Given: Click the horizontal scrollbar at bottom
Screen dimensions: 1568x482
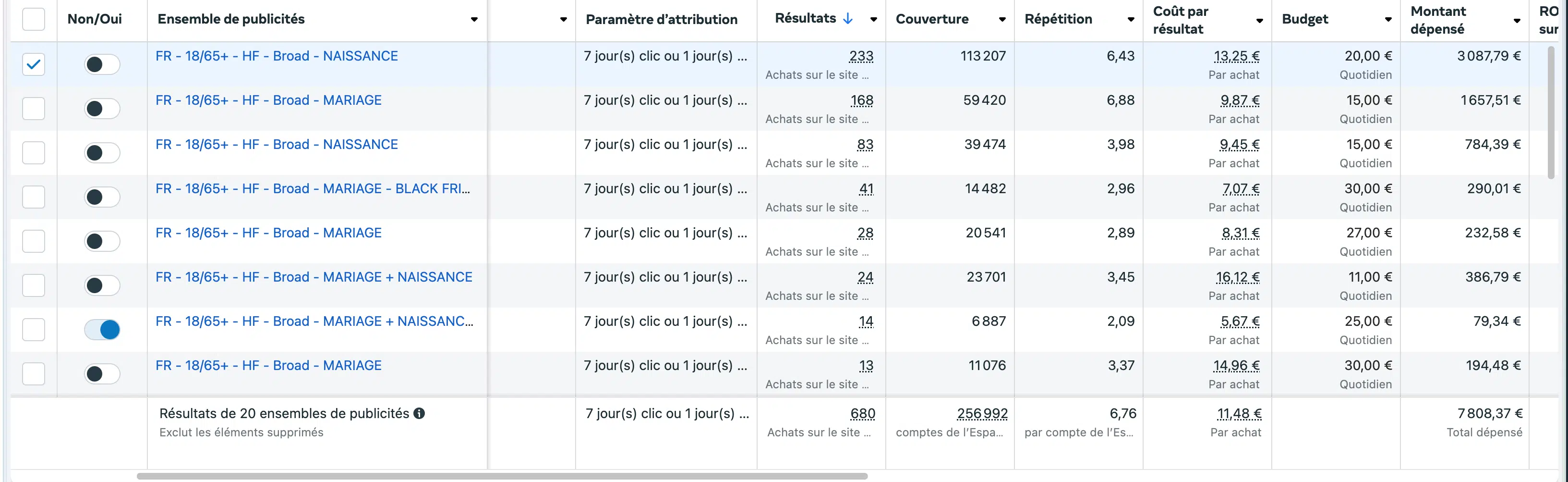Looking at the screenshot, I should point(502,476).
